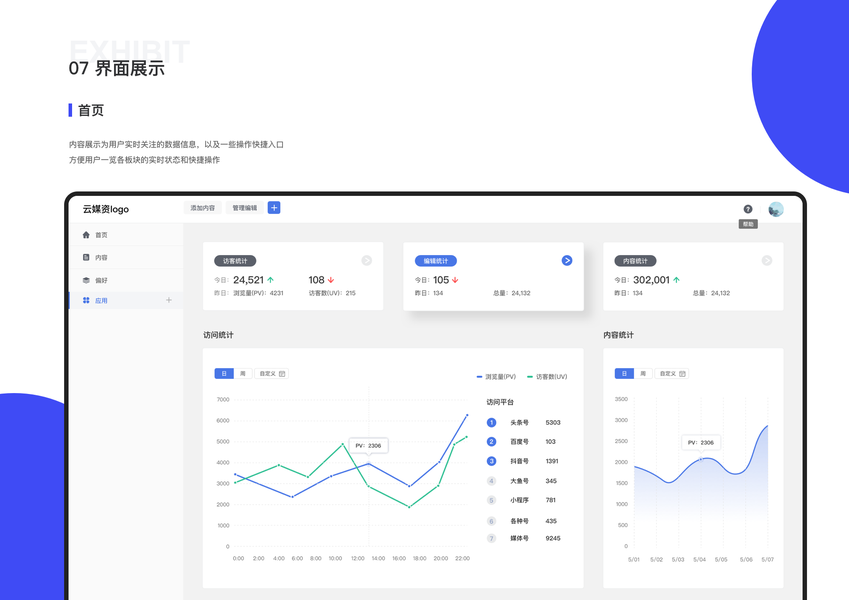Click the 302,001 value in 内容统计 card
This screenshot has height=600, width=849.
coord(651,280)
